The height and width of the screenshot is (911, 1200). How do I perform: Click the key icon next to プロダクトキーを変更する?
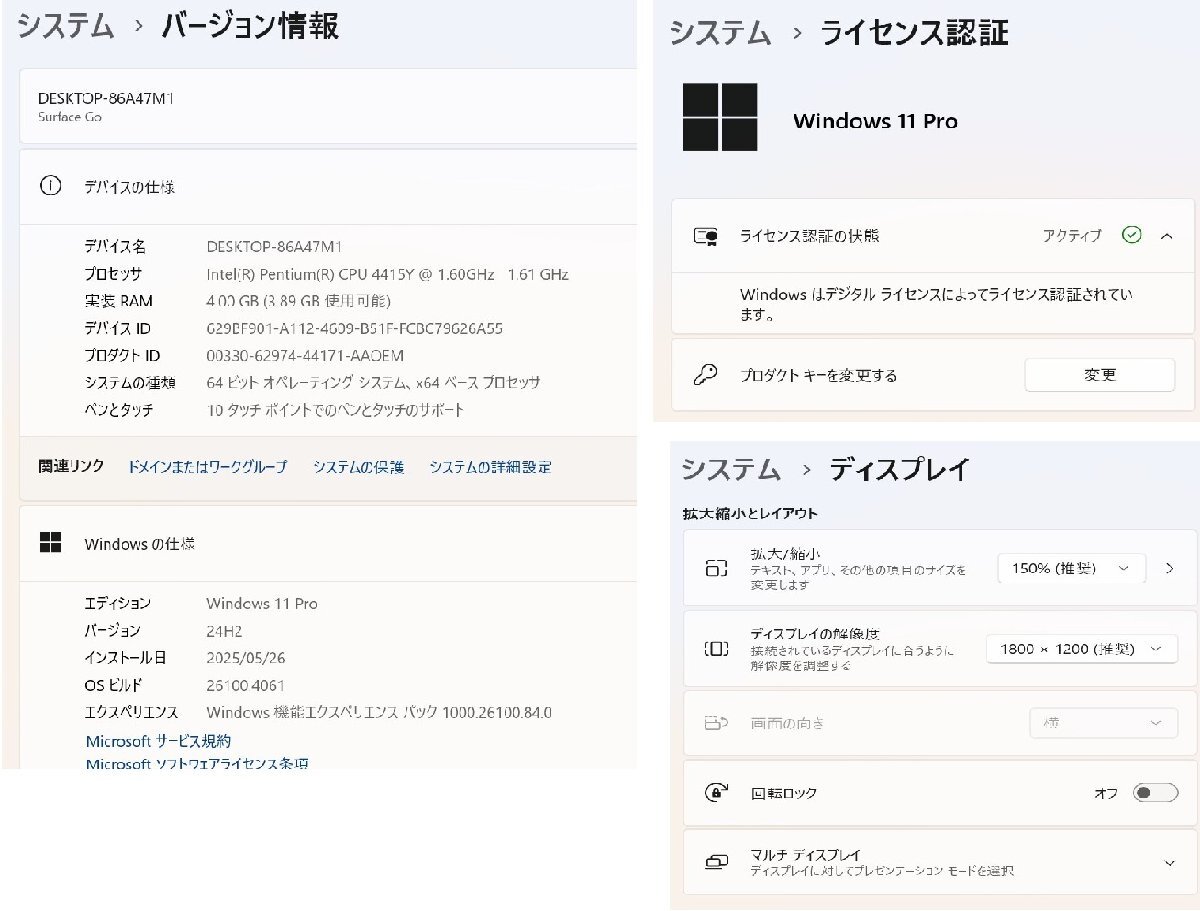[708, 374]
